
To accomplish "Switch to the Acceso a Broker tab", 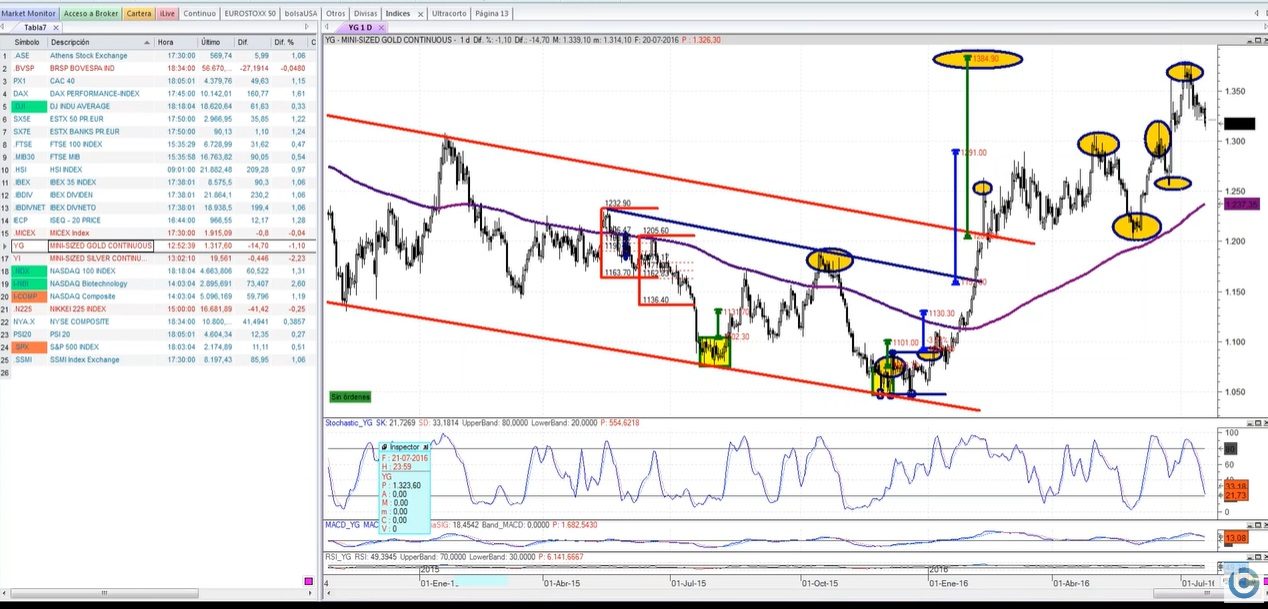I will [x=92, y=14].
